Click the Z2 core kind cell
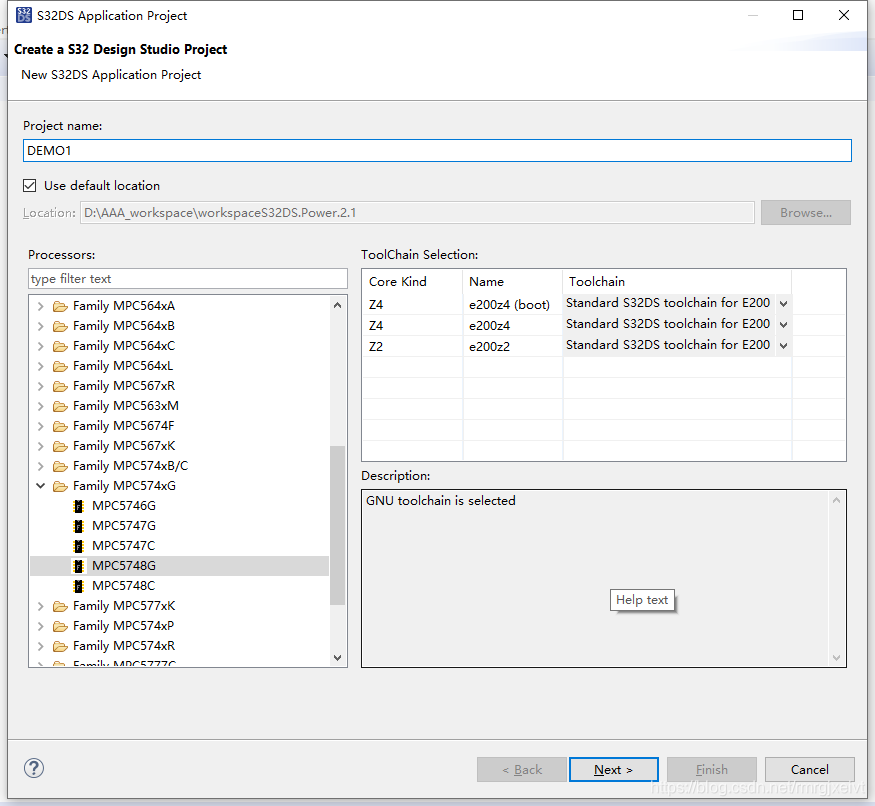This screenshot has width=875, height=806. [x=376, y=347]
